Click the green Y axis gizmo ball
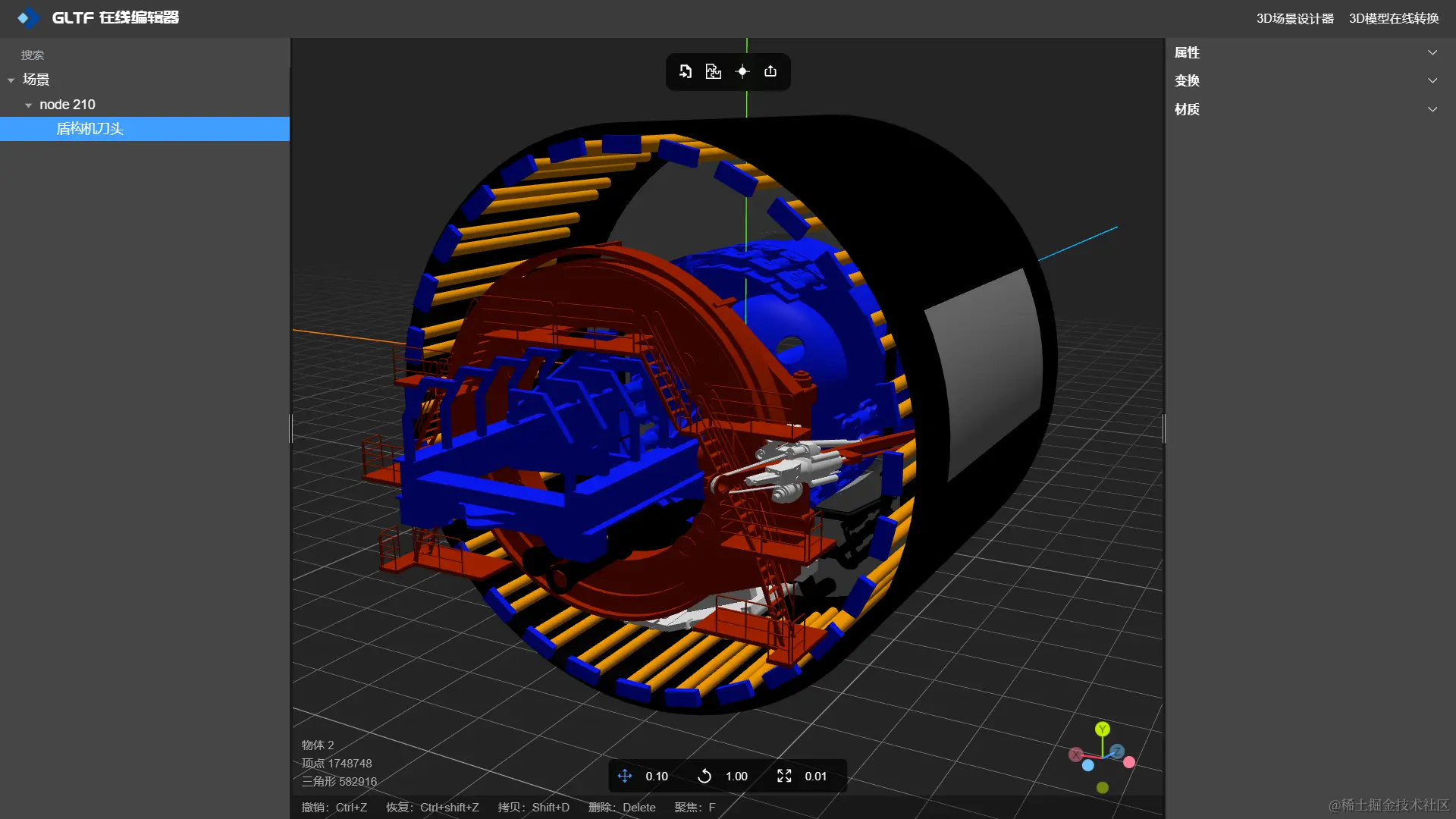 tap(1103, 729)
